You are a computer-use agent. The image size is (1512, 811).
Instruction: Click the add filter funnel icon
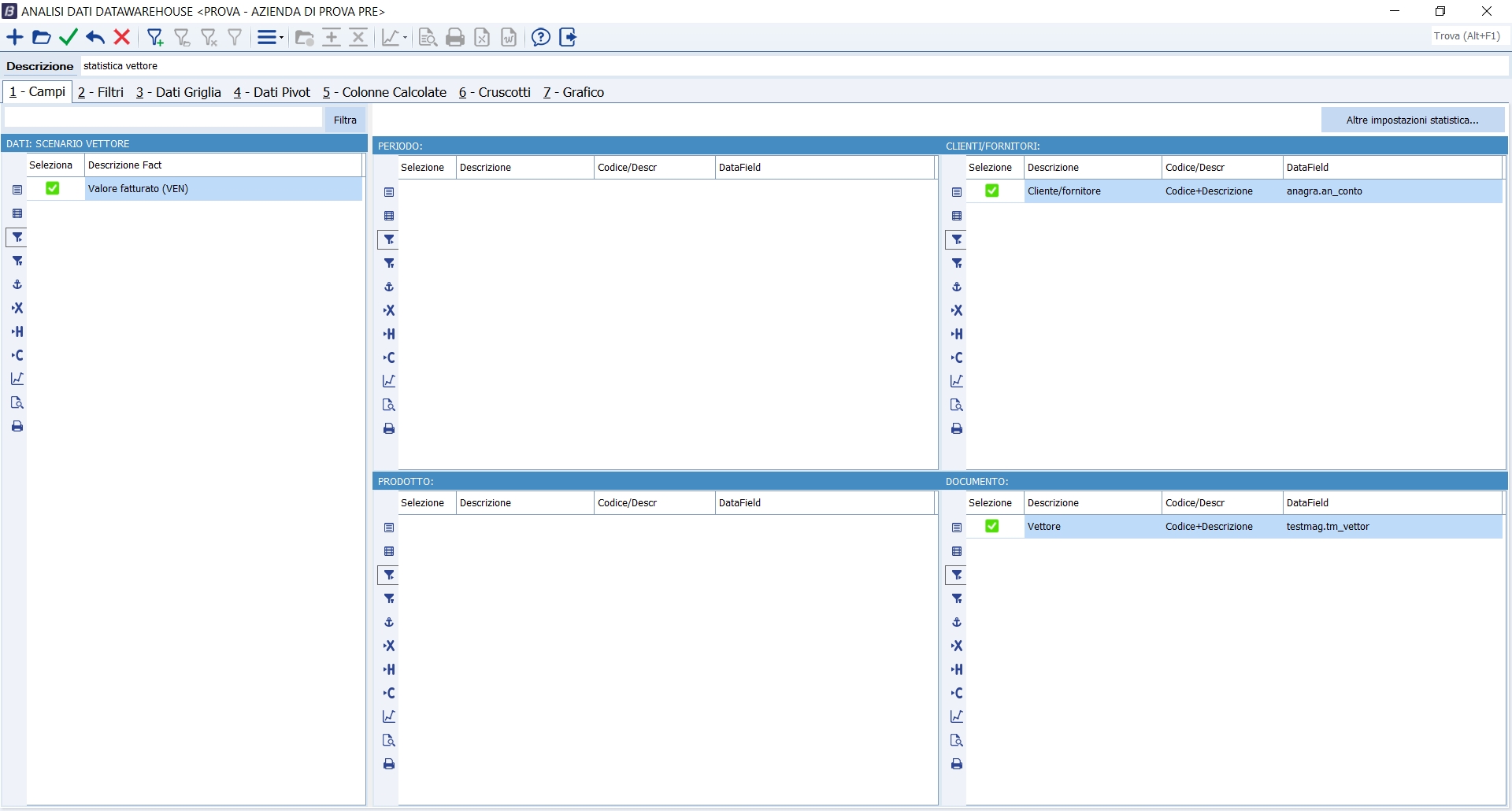coord(155,37)
